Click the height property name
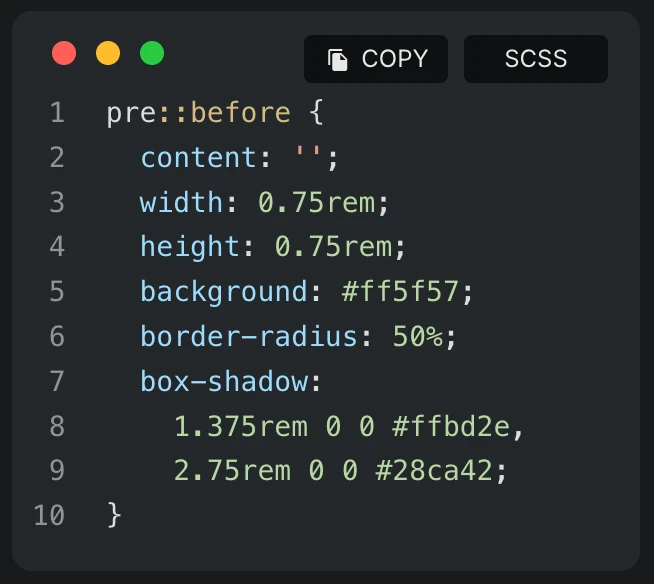Viewport: 654px width, 584px height. (190, 247)
